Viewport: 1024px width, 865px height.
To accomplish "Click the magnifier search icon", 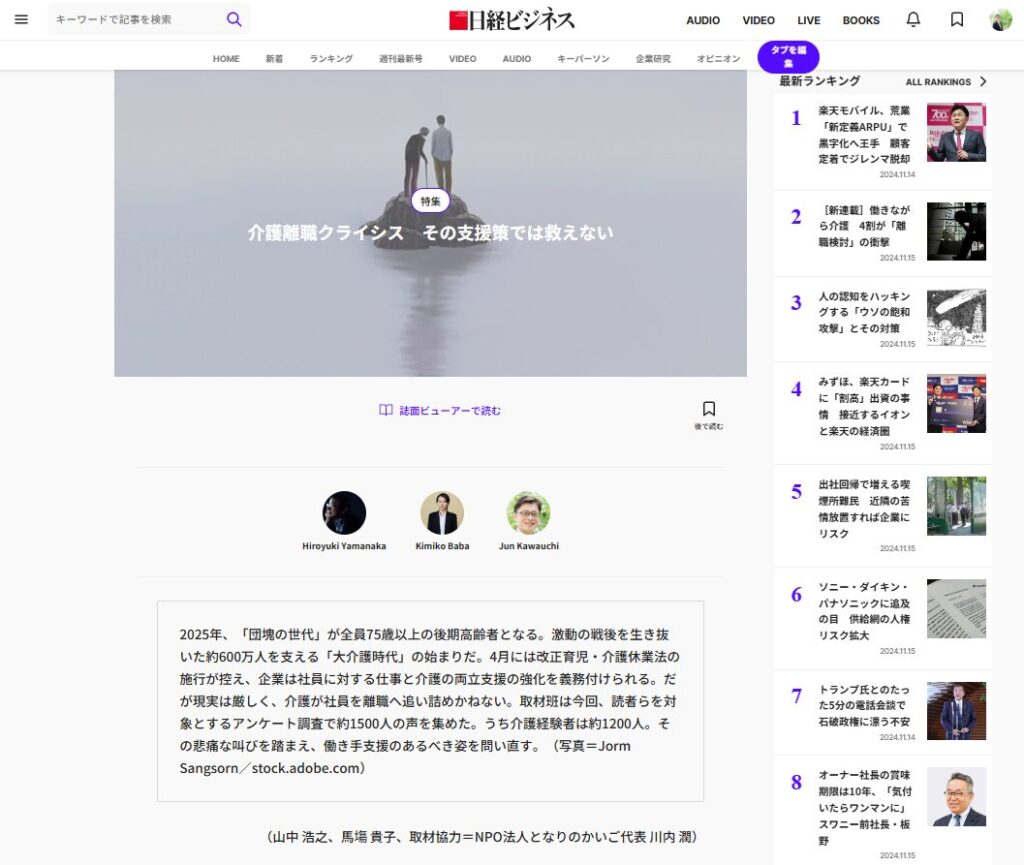I will (234, 19).
